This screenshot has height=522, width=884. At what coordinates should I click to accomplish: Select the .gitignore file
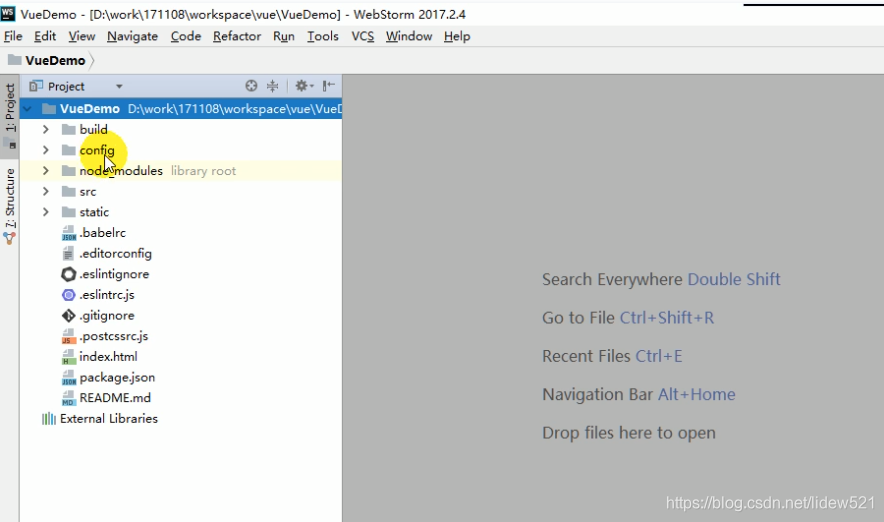[107, 316]
